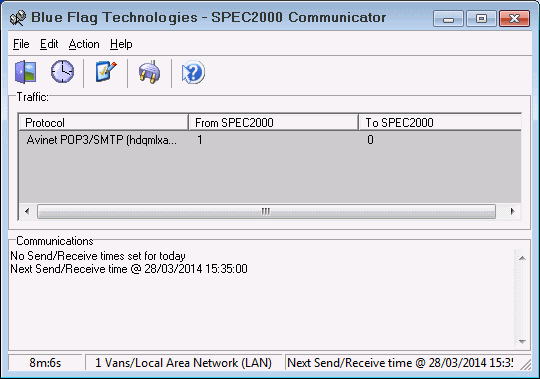This screenshot has width=540, height=379.
Task: Sort by the Protocol column header
Action: click(103, 123)
